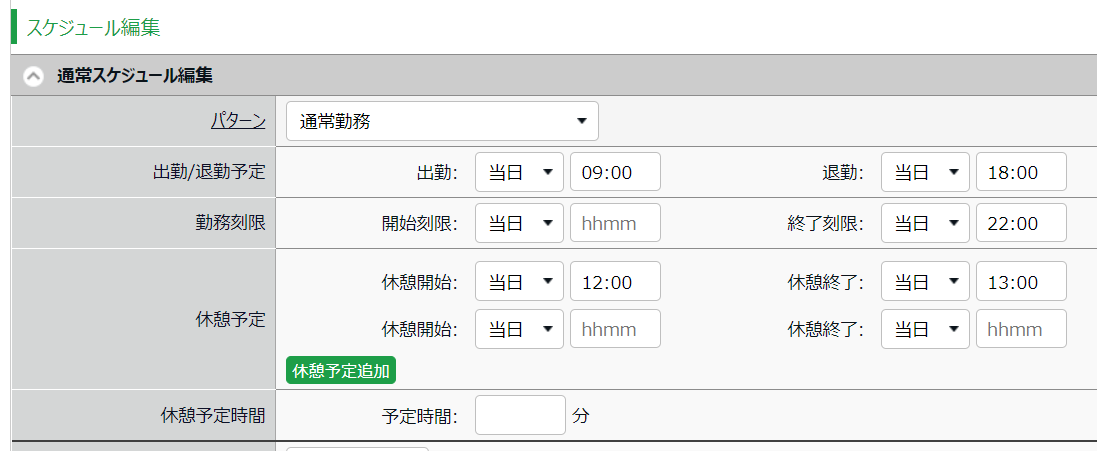
Task: Click the second empty 休憩終了 hhmm field
Action: [1021, 329]
